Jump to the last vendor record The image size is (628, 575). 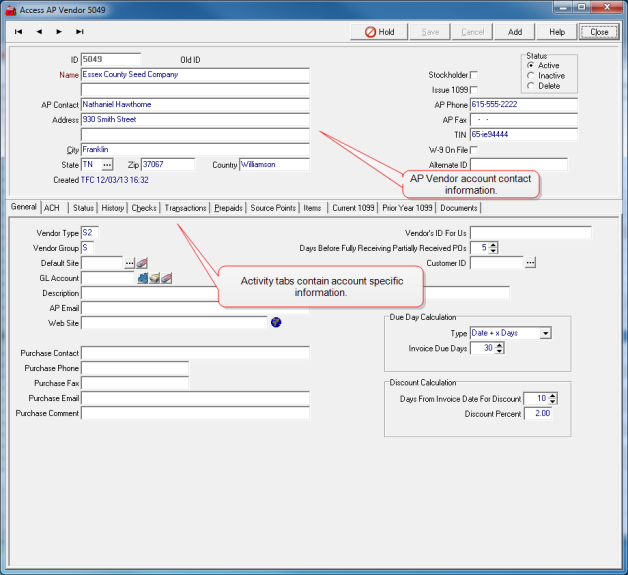pyautogui.click(x=80, y=32)
